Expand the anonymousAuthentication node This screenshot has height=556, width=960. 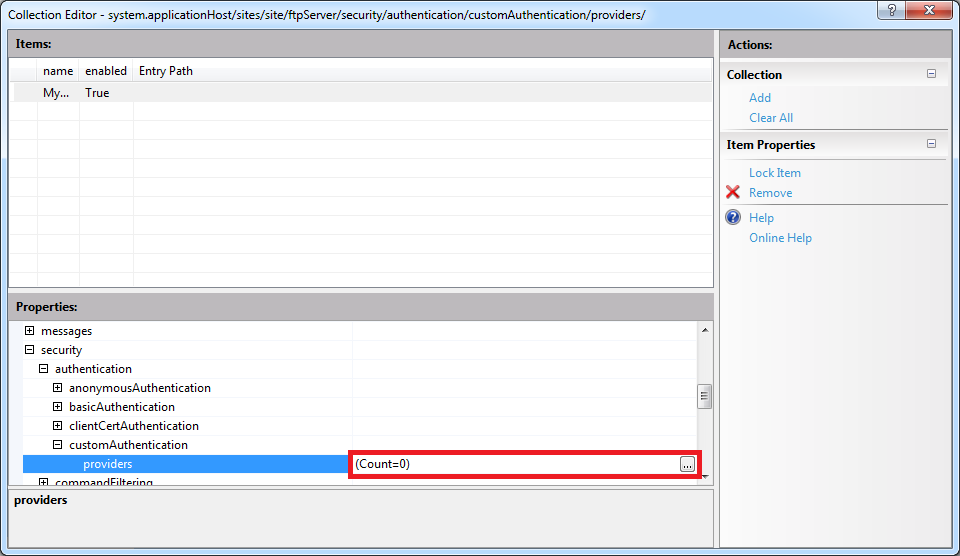(x=58, y=388)
